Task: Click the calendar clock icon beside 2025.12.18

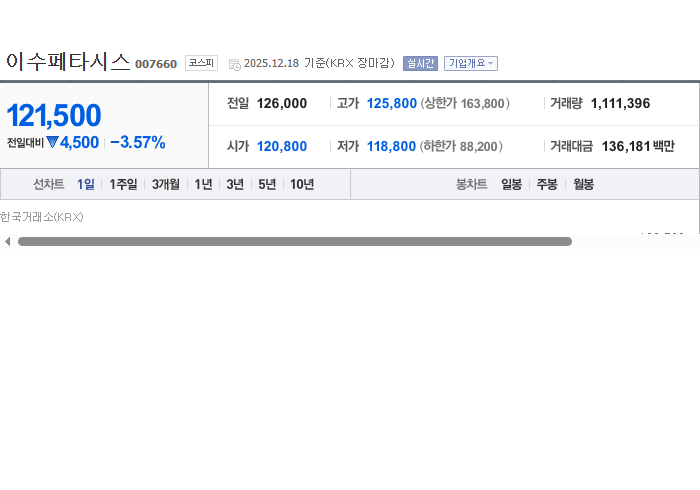Action: tap(235, 64)
